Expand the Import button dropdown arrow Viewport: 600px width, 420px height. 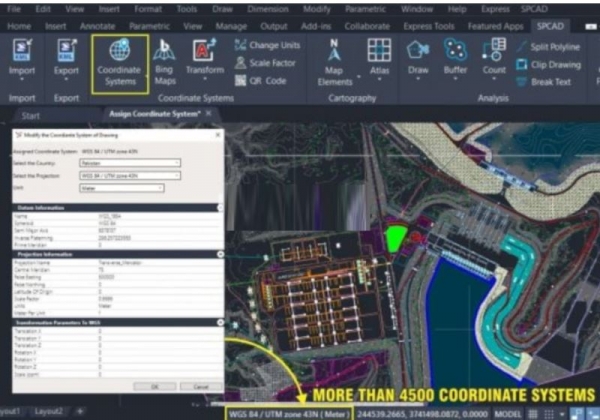click(22, 80)
